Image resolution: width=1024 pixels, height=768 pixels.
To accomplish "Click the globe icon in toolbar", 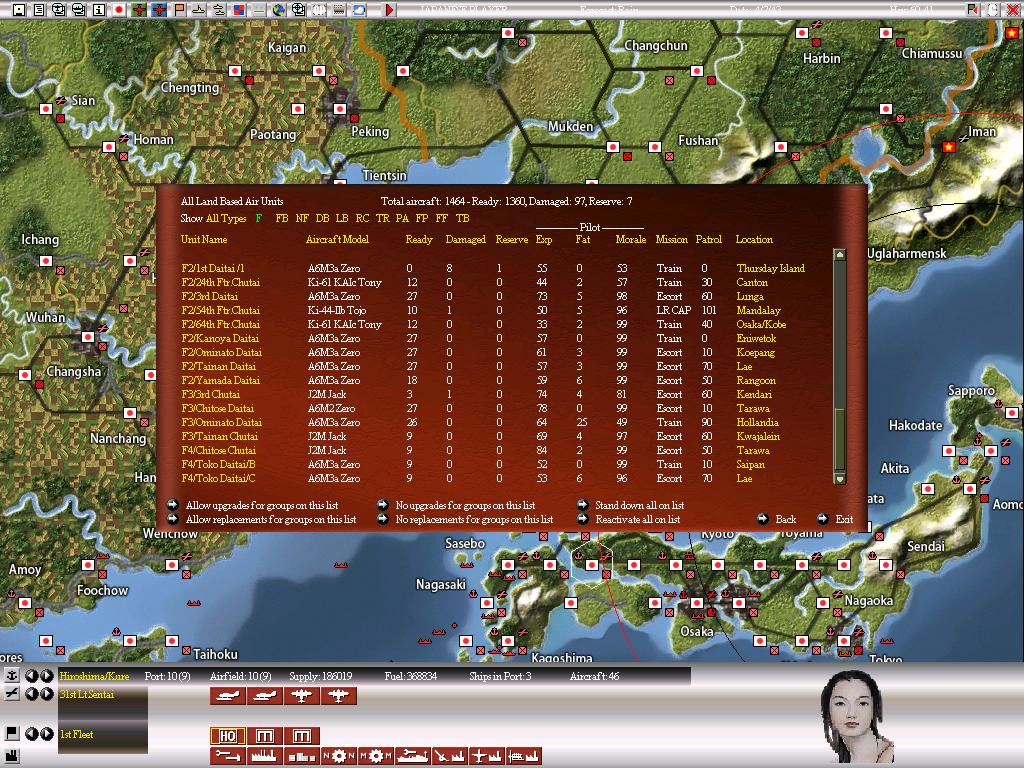I will click(x=279, y=10).
